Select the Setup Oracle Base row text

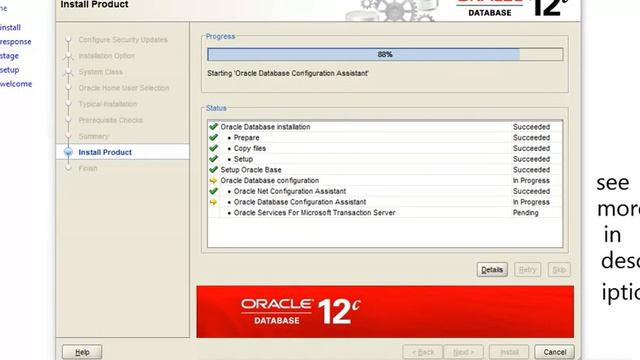(251, 170)
